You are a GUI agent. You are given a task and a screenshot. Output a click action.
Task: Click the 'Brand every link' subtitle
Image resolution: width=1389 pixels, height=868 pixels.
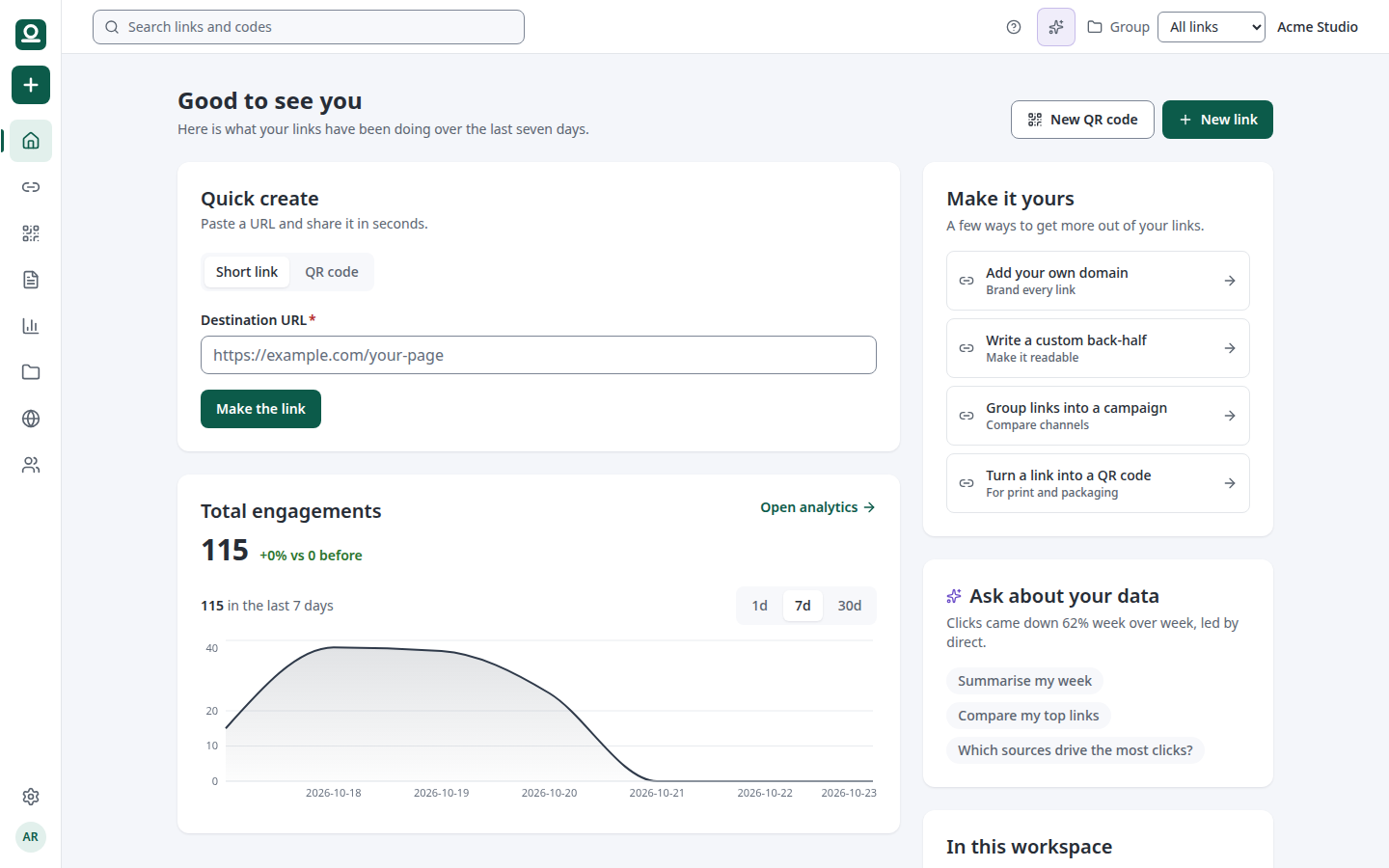tap(1030, 290)
